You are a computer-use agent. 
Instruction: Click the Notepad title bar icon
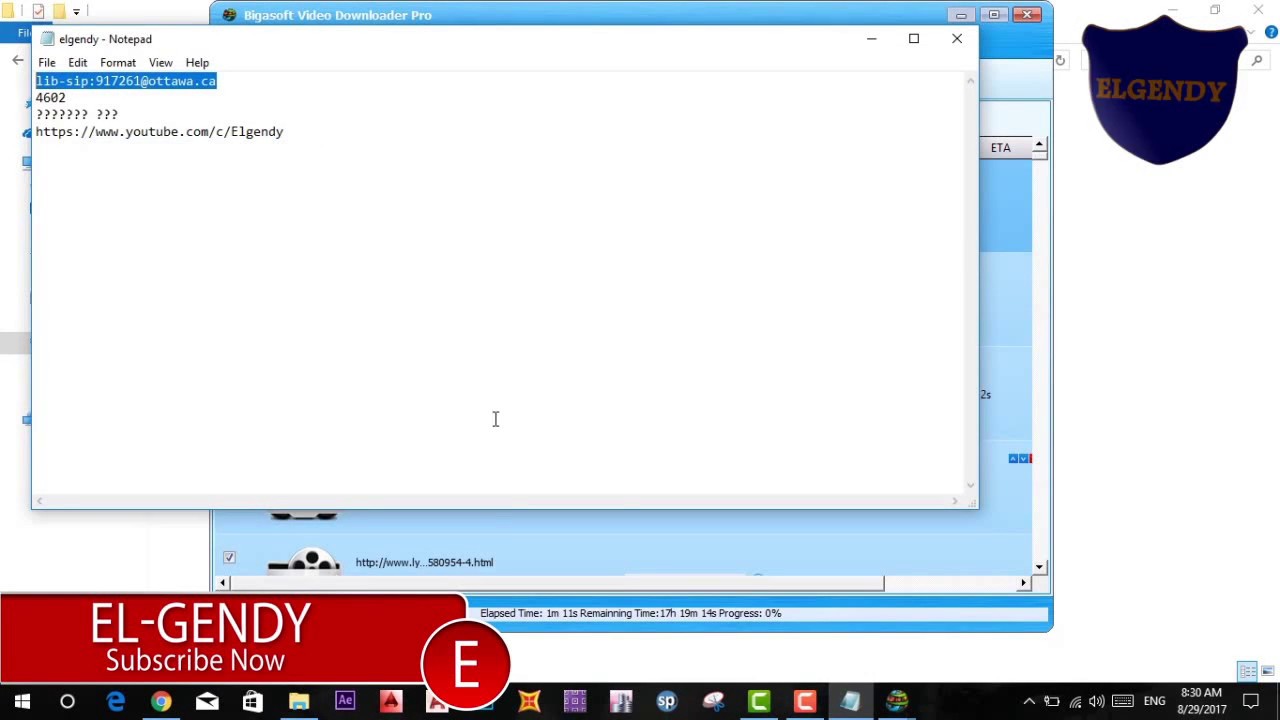[x=47, y=39]
